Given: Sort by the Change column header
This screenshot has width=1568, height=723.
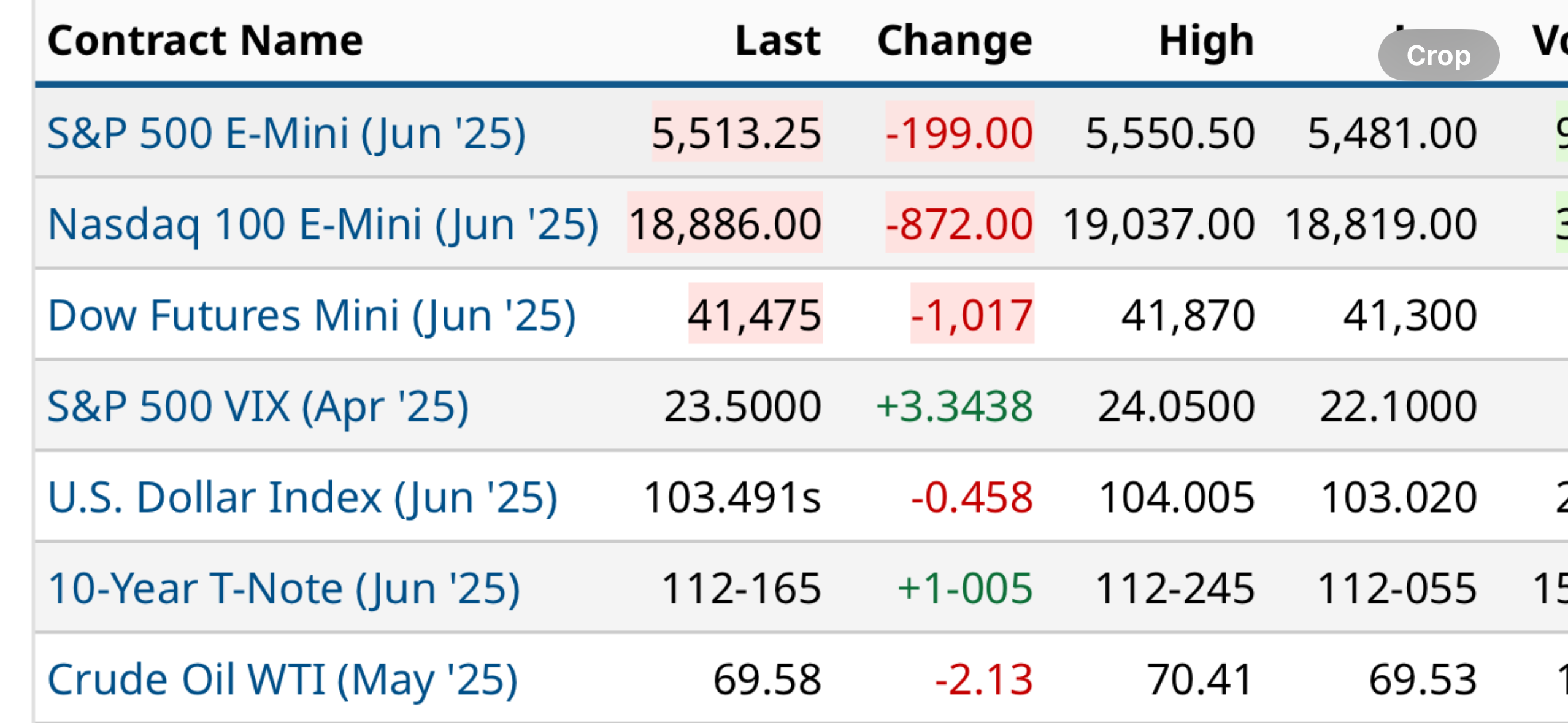Looking at the screenshot, I should click(x=955, y=40).
